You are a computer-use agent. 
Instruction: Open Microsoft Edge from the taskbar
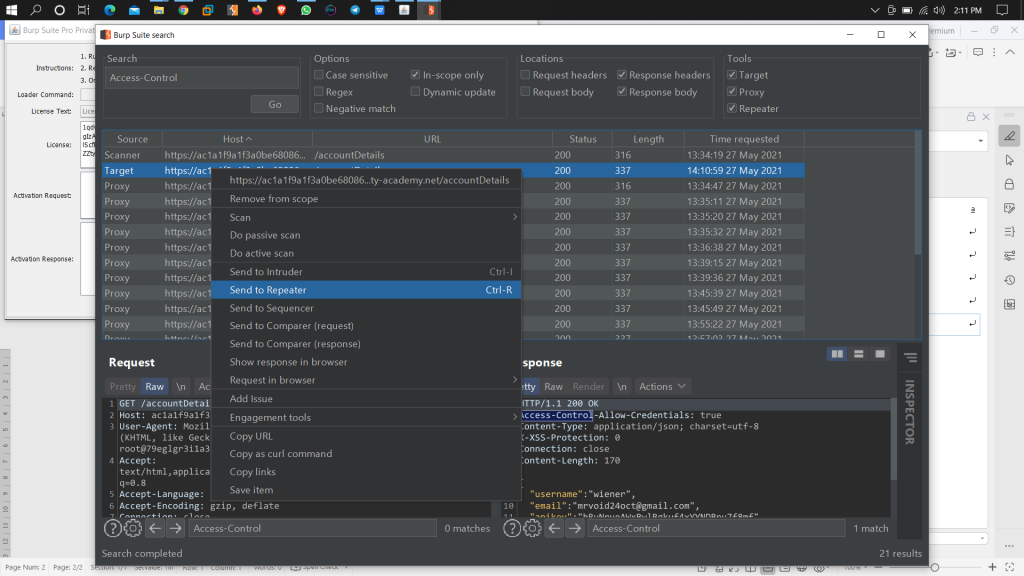coord(109,10)
